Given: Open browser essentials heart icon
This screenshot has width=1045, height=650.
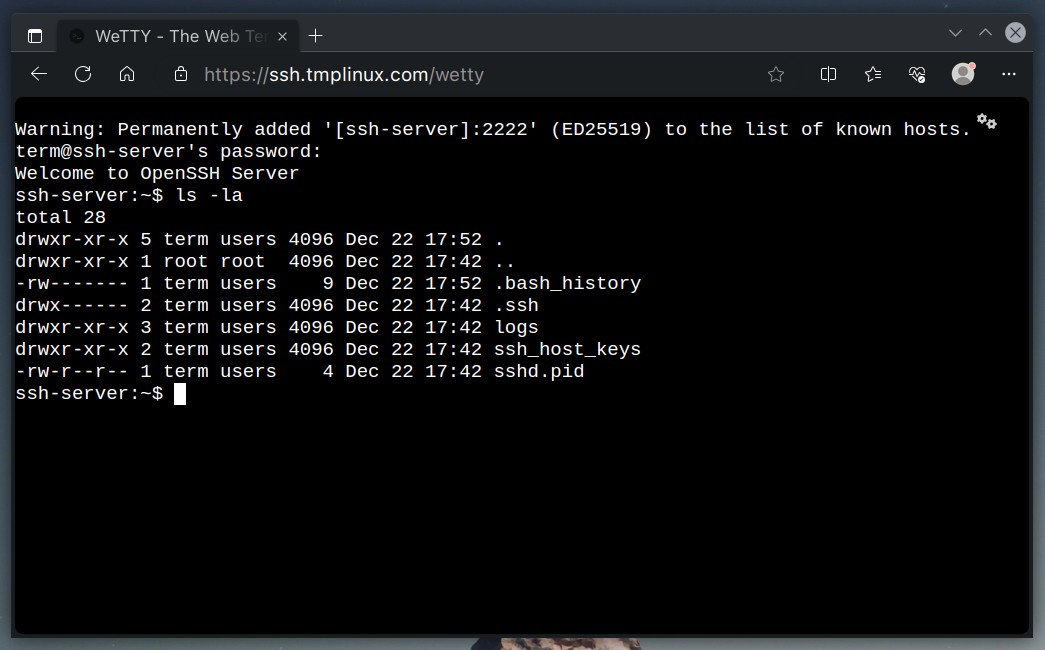Looking at the screenshot, I should coord(917,74).
